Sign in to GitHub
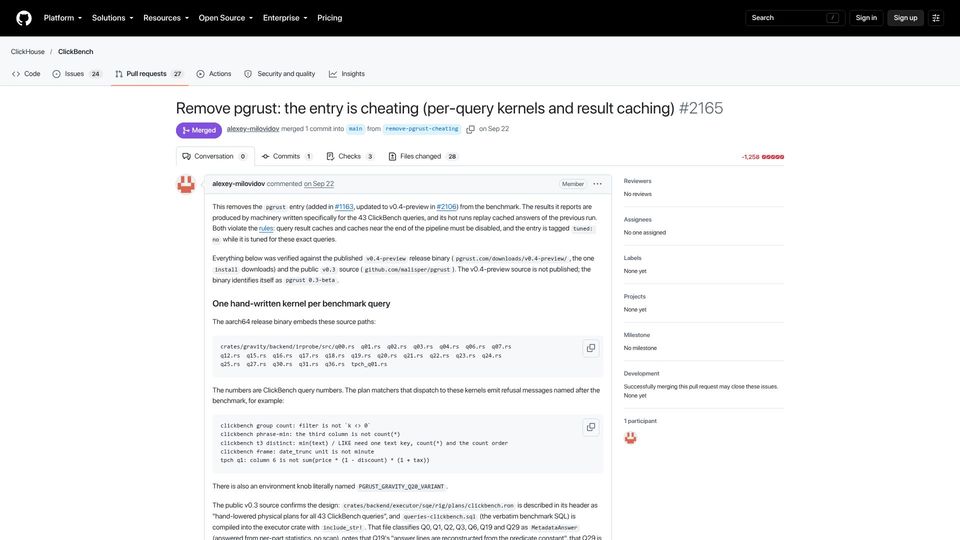 tap(866, 18)
